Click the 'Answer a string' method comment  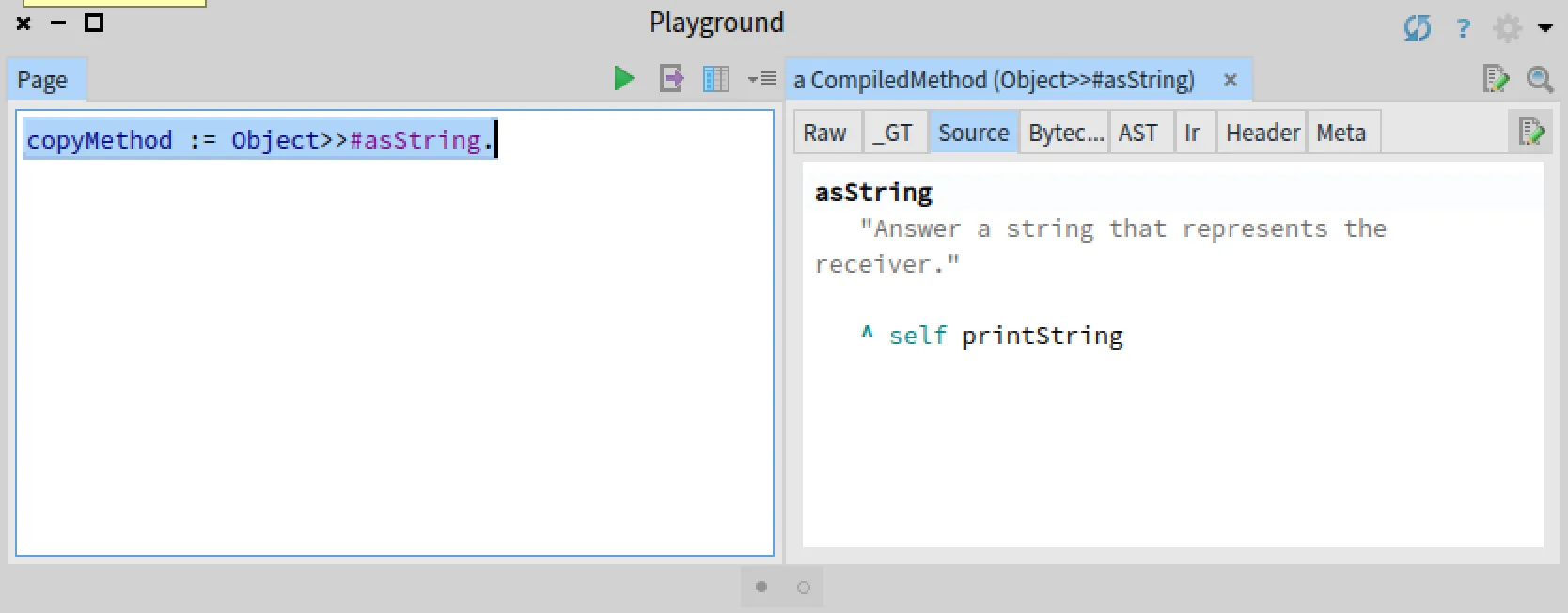click(x=1100, y=246)
